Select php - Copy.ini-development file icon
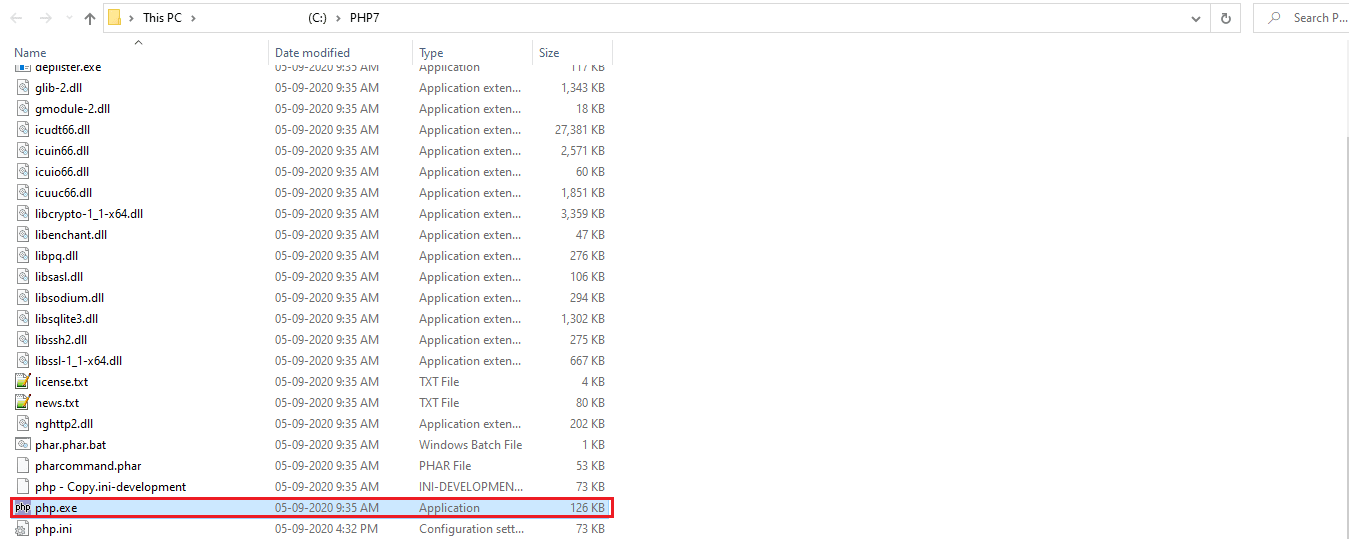1349x539 pixels. point(23,487)
